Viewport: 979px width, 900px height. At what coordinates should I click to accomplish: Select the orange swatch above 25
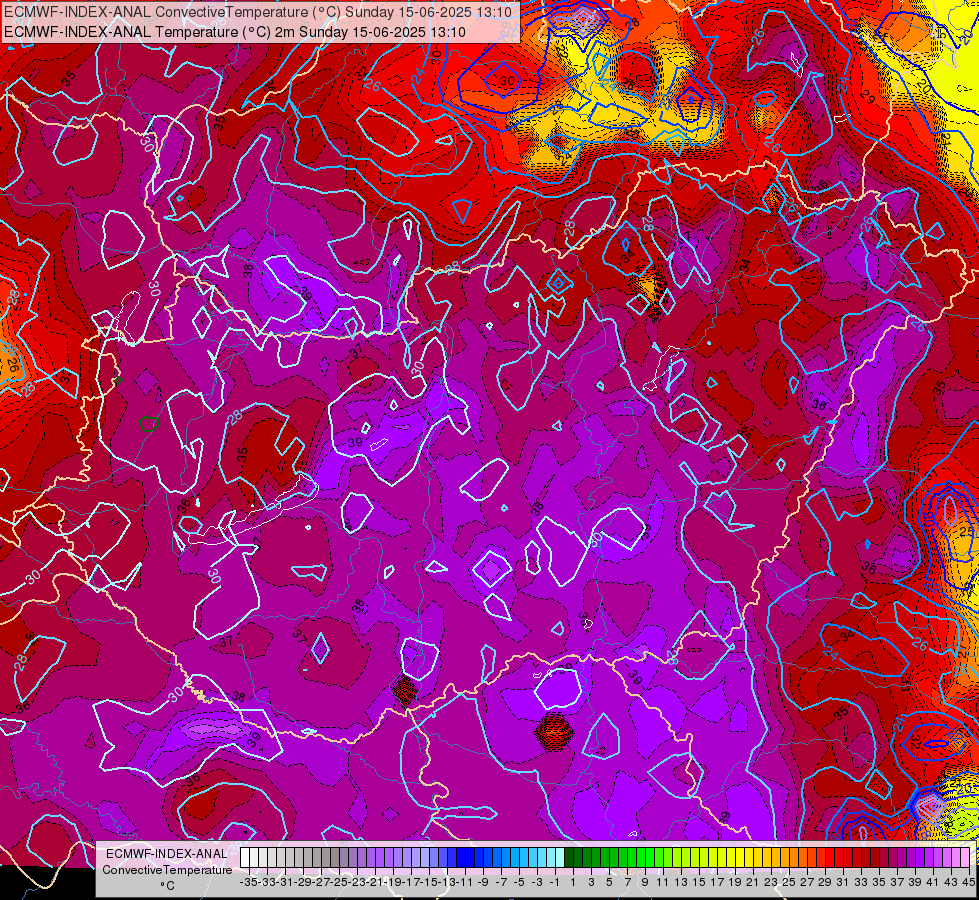[x=785, y=857]
